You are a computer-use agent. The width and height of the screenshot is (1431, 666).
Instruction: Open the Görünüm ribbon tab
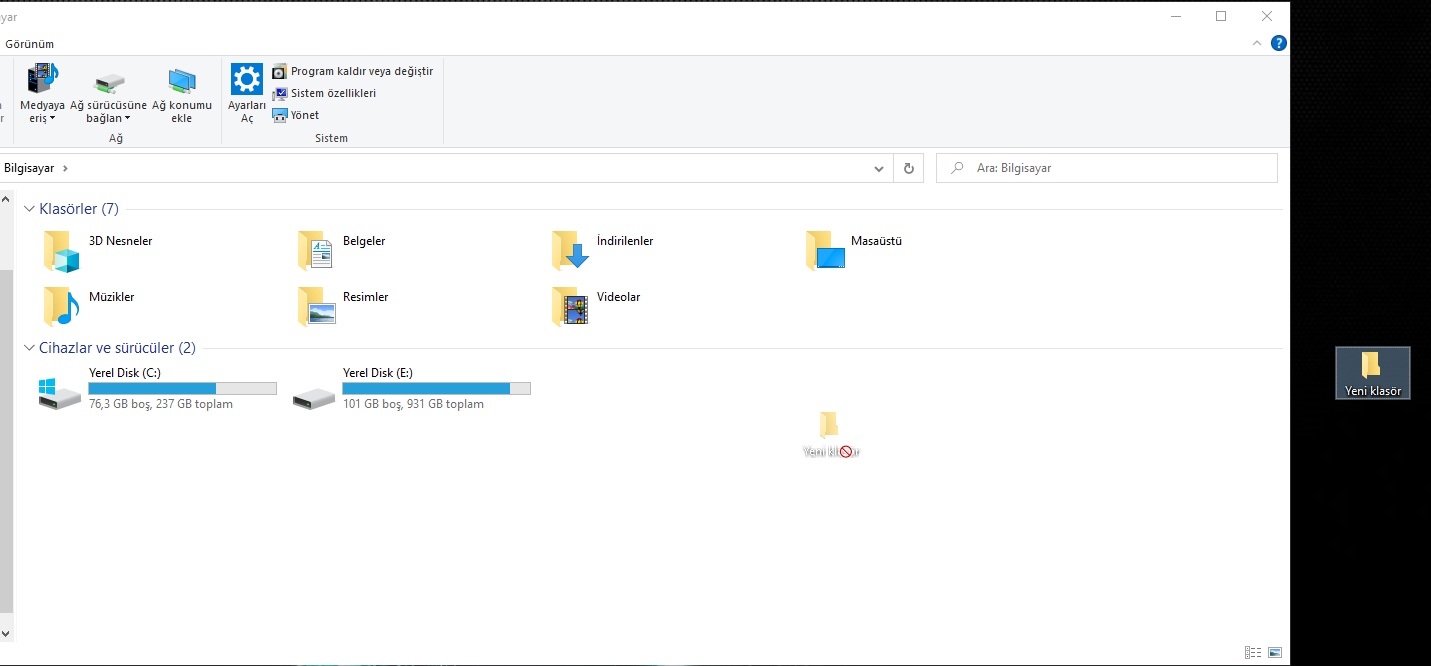[x=30, y=44]
